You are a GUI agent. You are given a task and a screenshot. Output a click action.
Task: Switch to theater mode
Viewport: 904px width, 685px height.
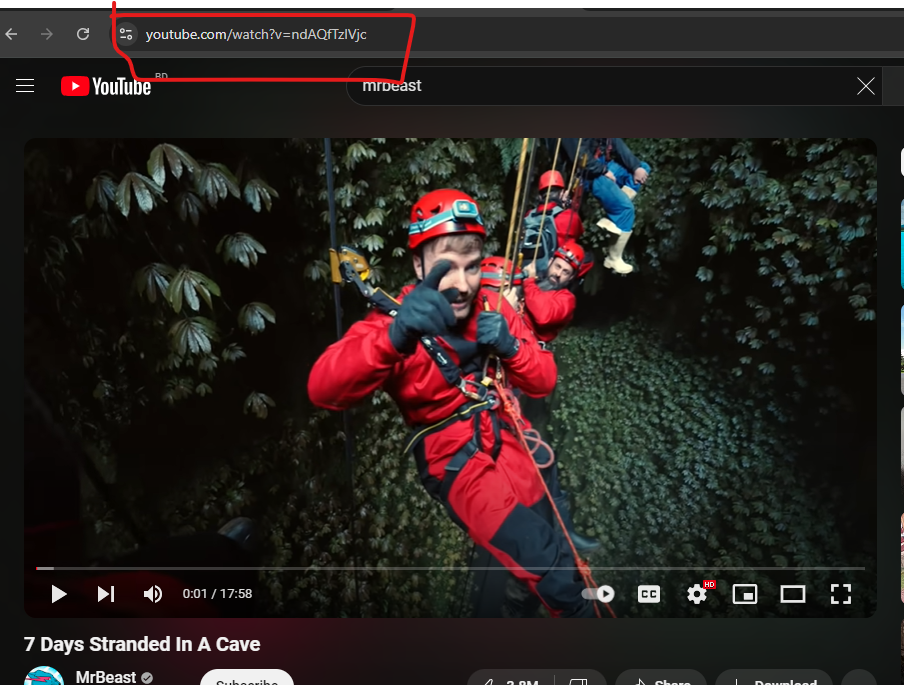click(x=793, y=594)
